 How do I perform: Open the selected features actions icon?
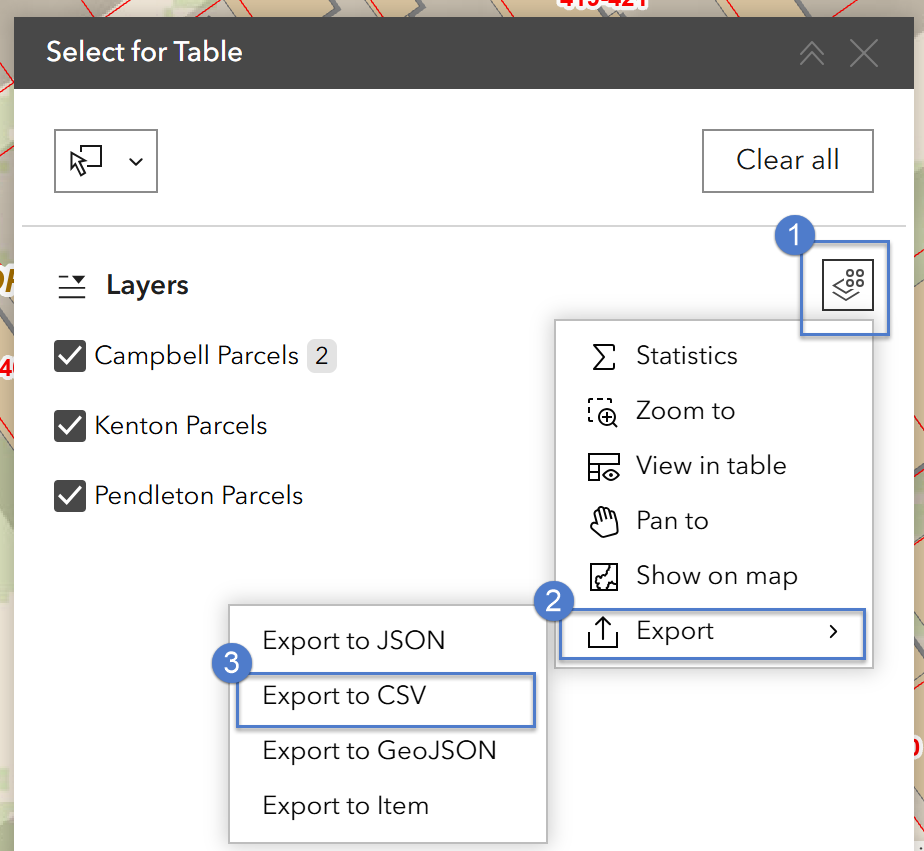click(847, 285)
